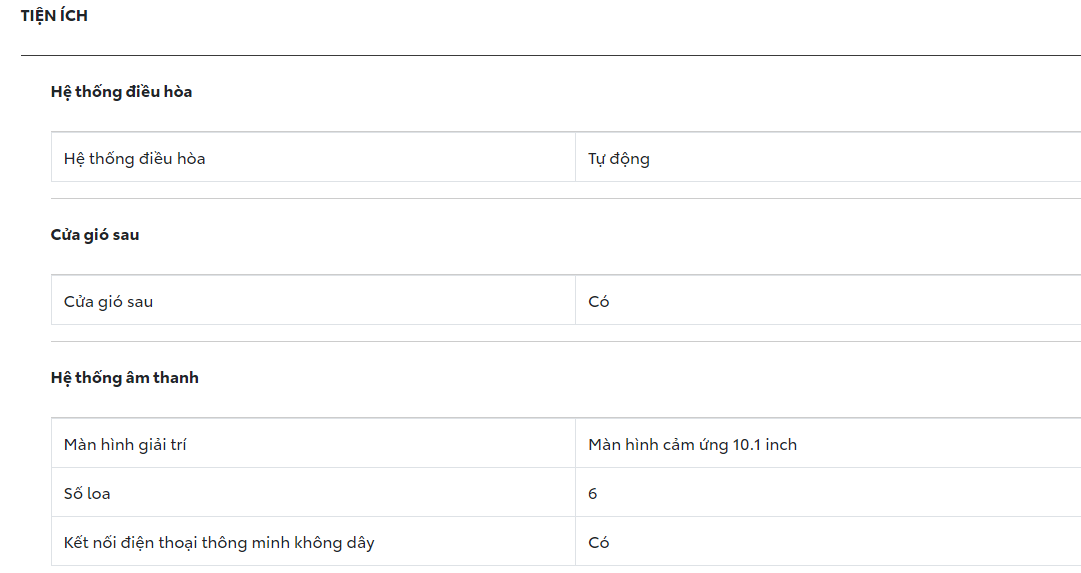
Task: Select the Cửa gió sau row label
Action: click(x=108, y=302)
